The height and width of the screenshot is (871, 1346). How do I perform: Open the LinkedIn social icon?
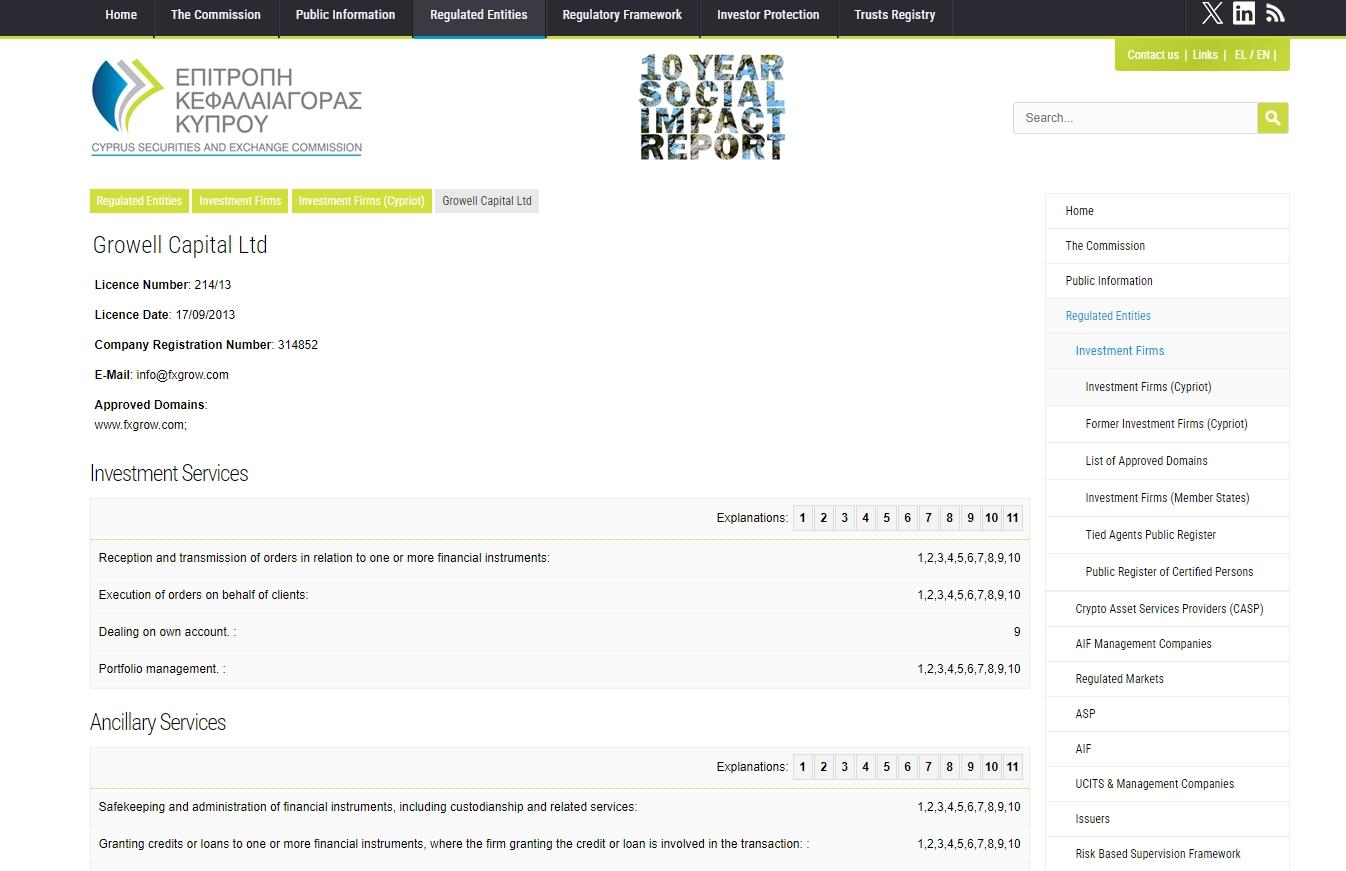point(1244,13)
